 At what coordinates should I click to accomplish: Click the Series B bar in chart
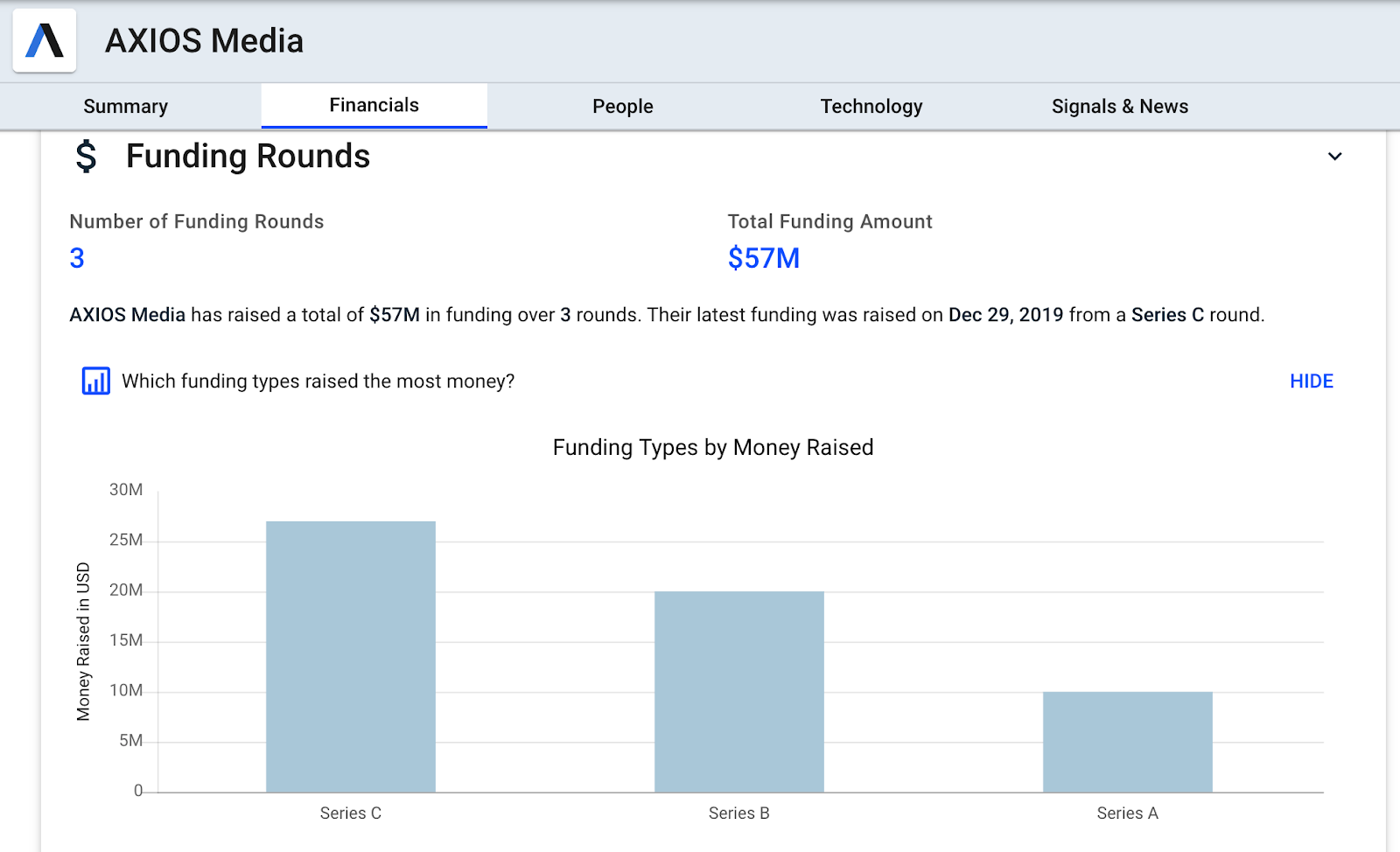[x=739, y=692]
